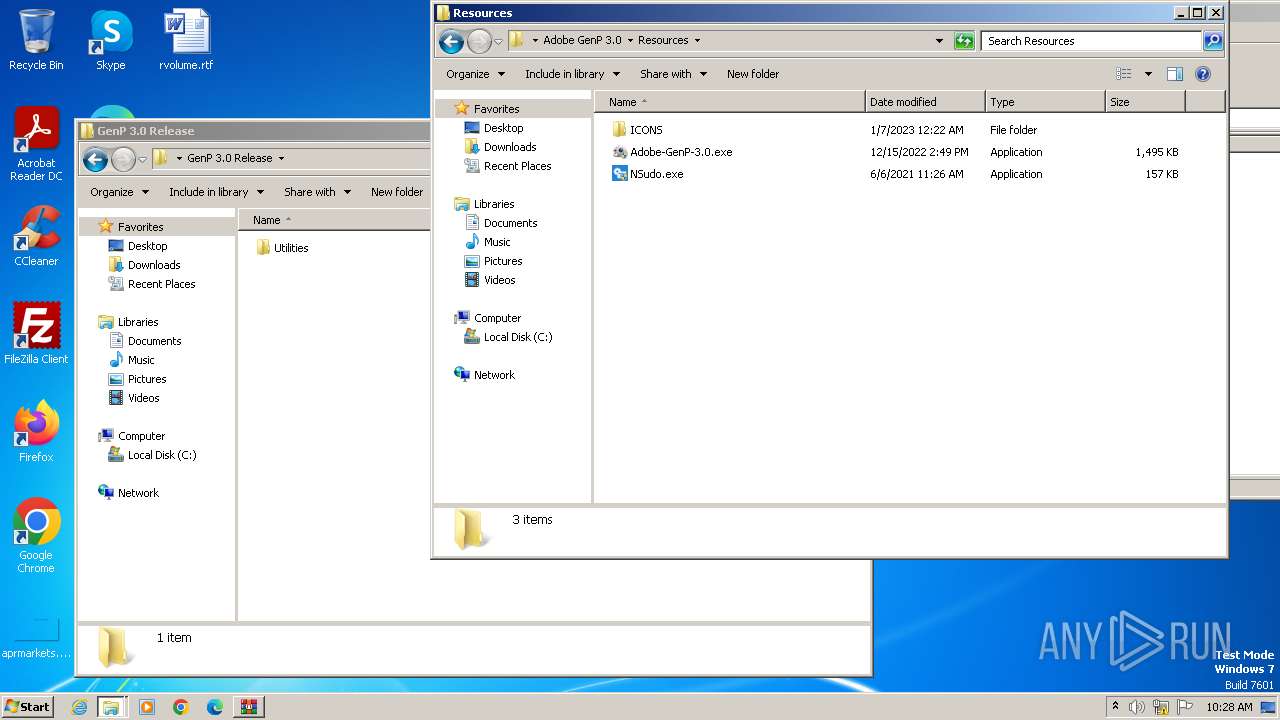Open Internet Explorer from the taskbar
This screenshot has width=1280, height=720.
(79, 707)
